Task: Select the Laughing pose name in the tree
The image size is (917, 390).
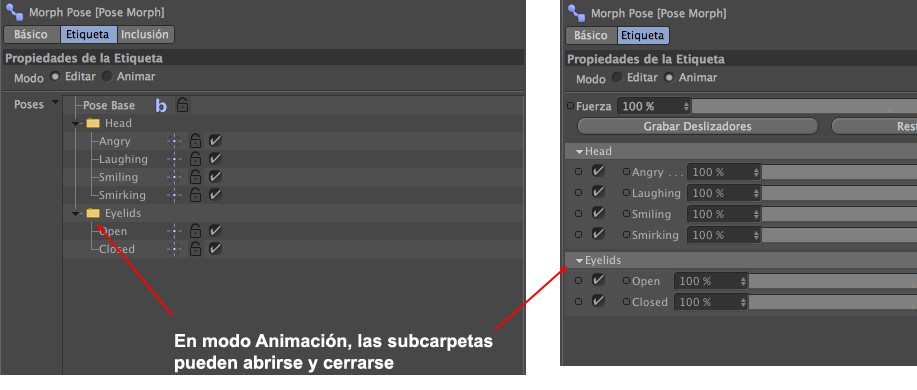Action: [x=123, y=159]
